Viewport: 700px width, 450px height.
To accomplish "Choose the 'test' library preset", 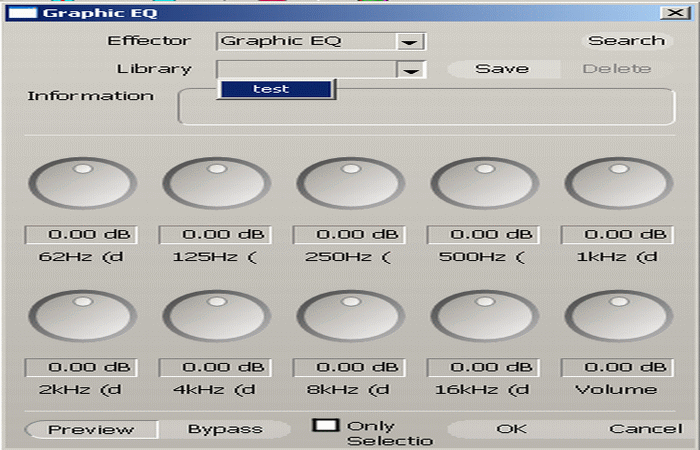I will [272, 89].
